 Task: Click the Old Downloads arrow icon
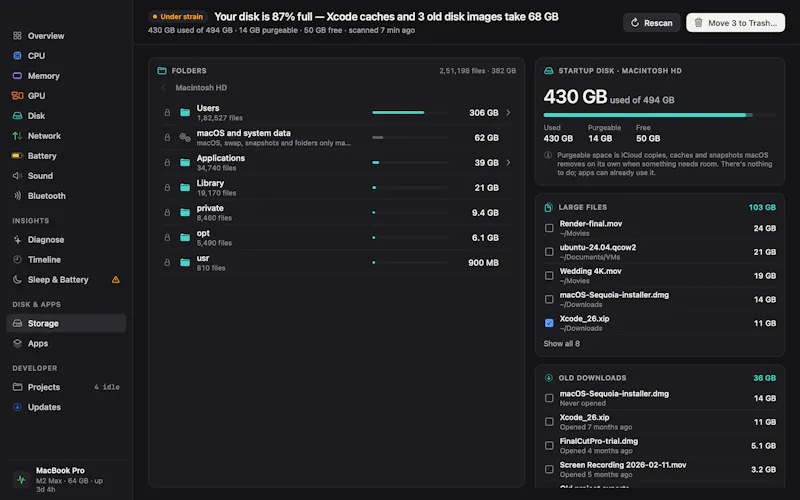coord(548,378)
